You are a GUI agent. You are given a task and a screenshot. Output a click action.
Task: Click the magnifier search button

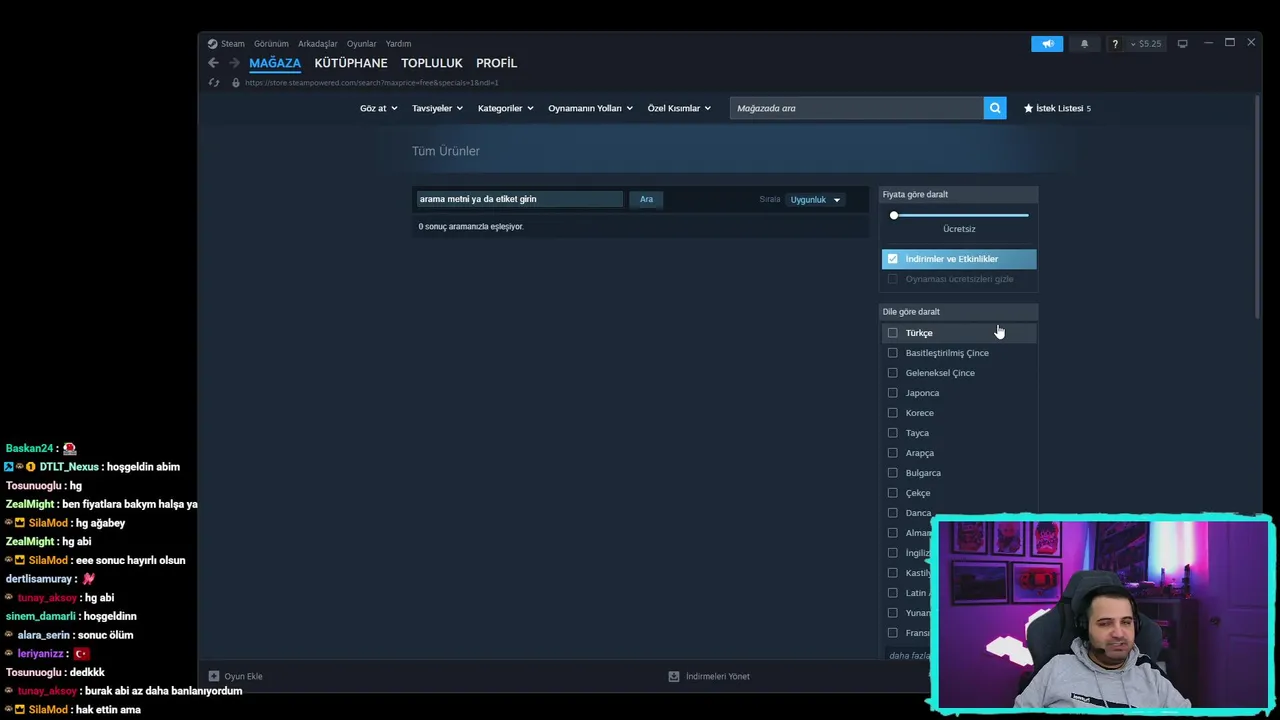[x=994, y=108]
